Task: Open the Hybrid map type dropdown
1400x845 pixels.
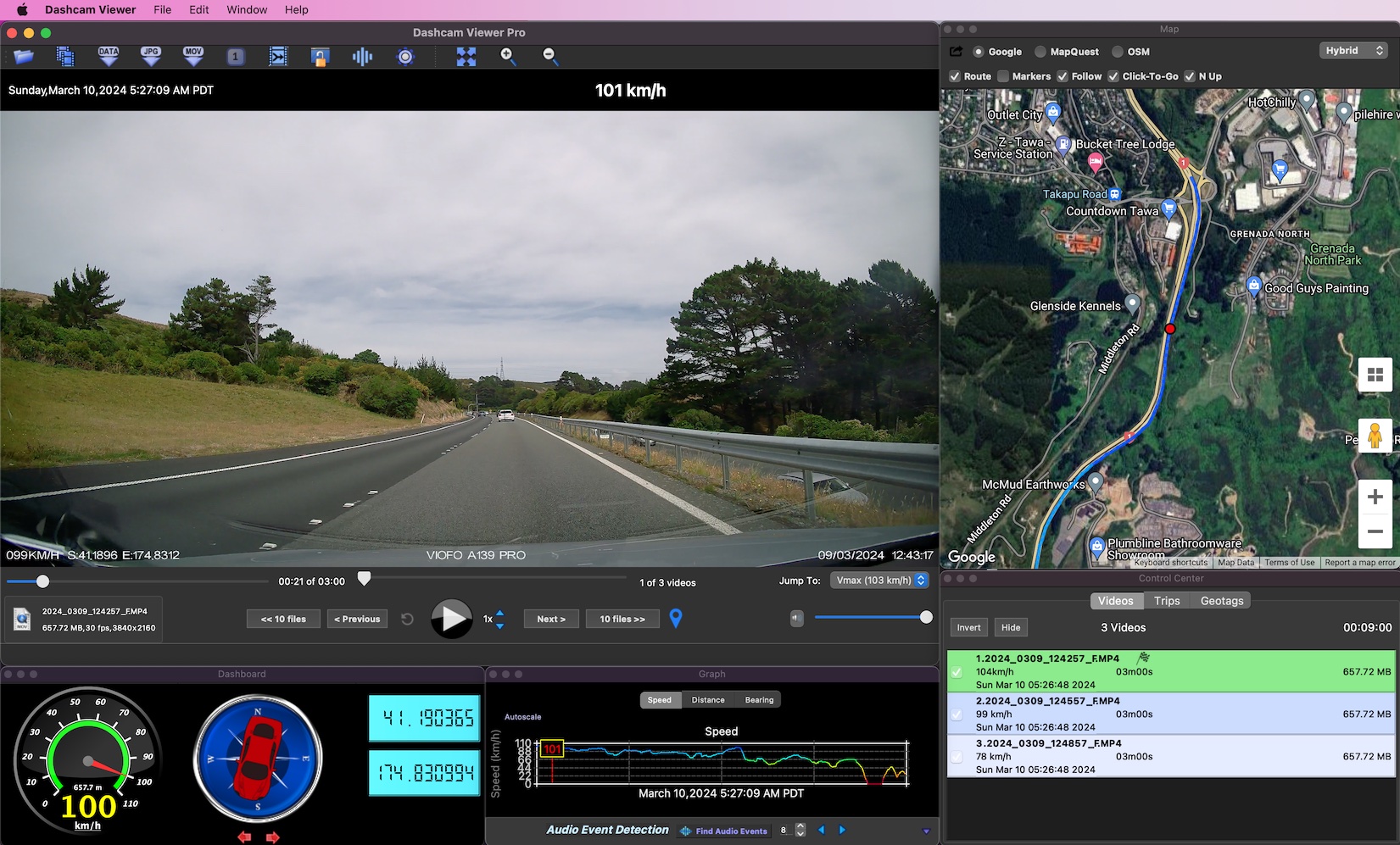Action: click(1353, 51)
